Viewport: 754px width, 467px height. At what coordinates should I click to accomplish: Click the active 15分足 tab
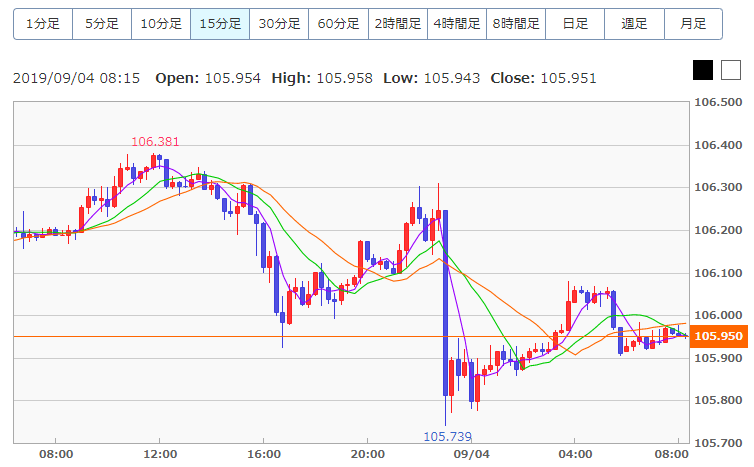pyautogui.click(x=219, y=23)
